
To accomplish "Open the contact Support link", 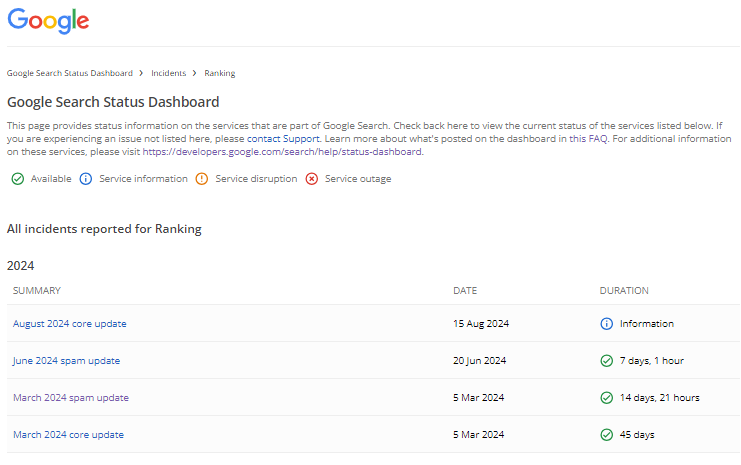I will point(283,139).
